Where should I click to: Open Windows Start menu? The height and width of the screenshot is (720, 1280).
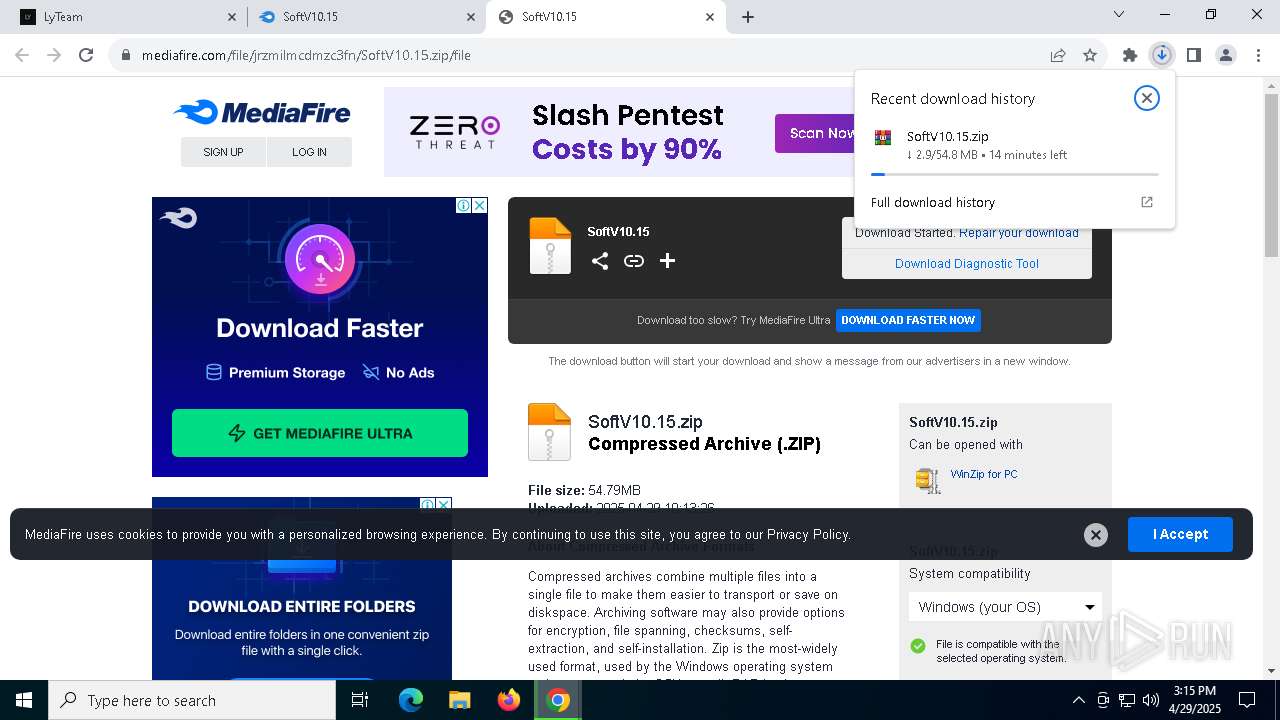[24, 700]
